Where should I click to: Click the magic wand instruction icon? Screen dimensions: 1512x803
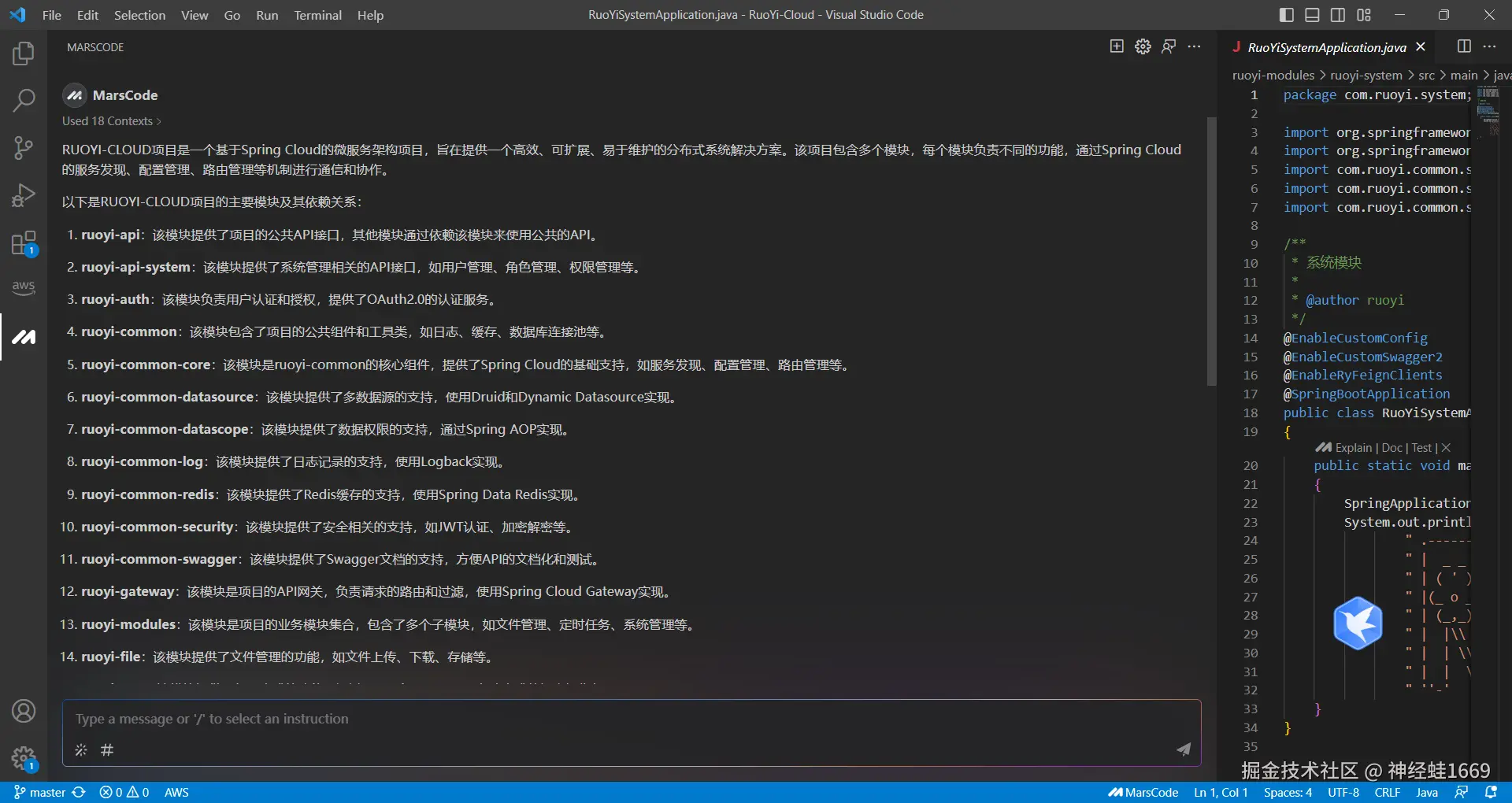coord(81,750)
